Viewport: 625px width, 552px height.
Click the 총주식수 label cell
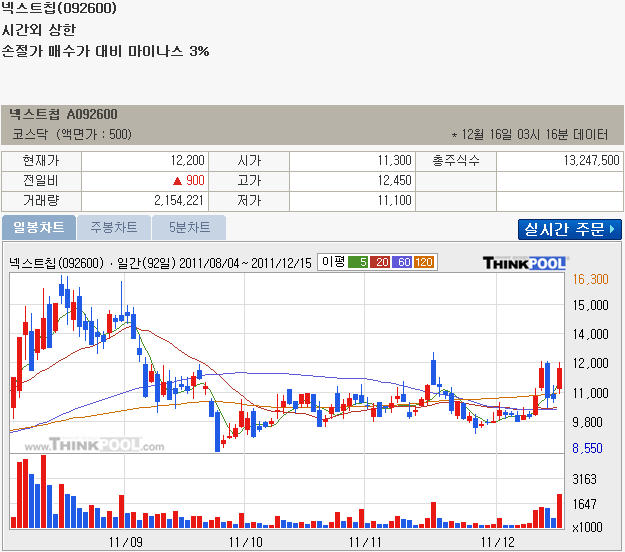456,161
